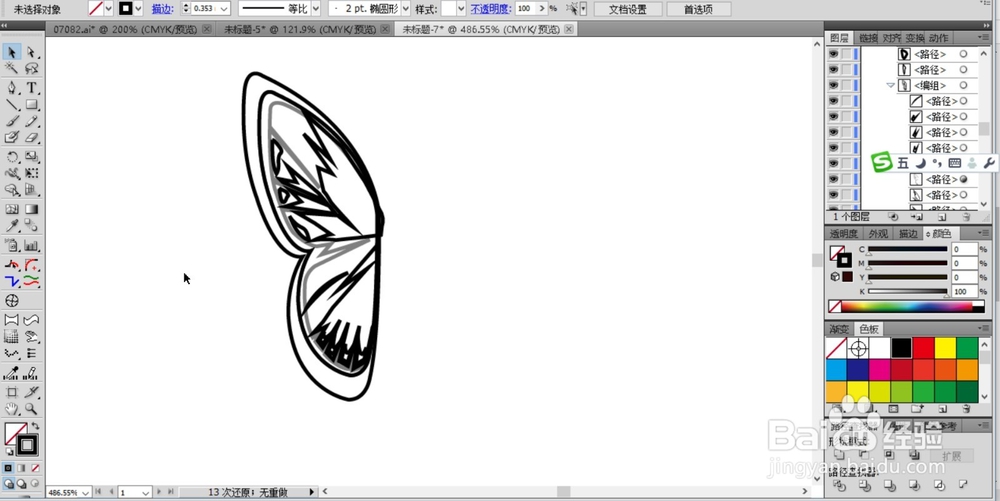Toggle visibility eye of first 路径 layer row

tap(834, 54)
